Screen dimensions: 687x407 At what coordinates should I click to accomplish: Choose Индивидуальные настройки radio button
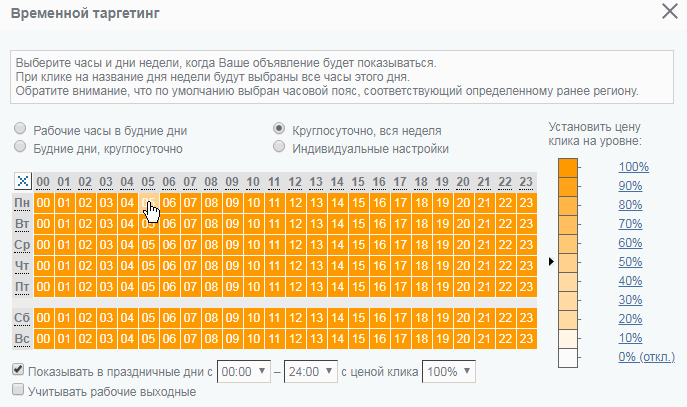click(x=279, y=146)
